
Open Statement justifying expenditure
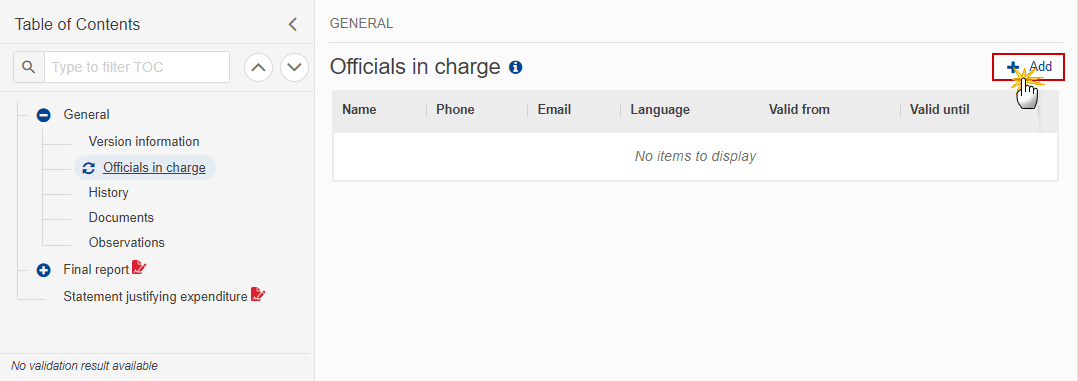point(155,296)
